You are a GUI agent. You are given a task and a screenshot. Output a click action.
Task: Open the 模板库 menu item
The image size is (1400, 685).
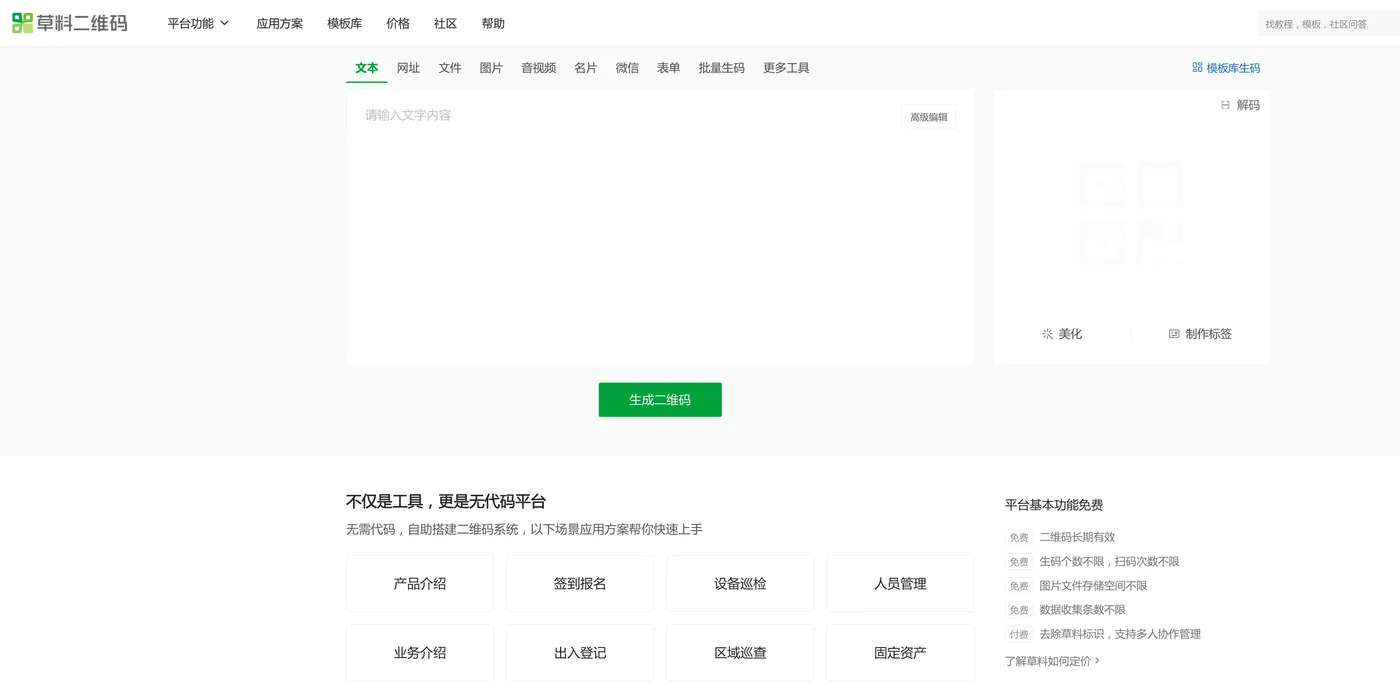pyautogui.click(x=344, y=23)
